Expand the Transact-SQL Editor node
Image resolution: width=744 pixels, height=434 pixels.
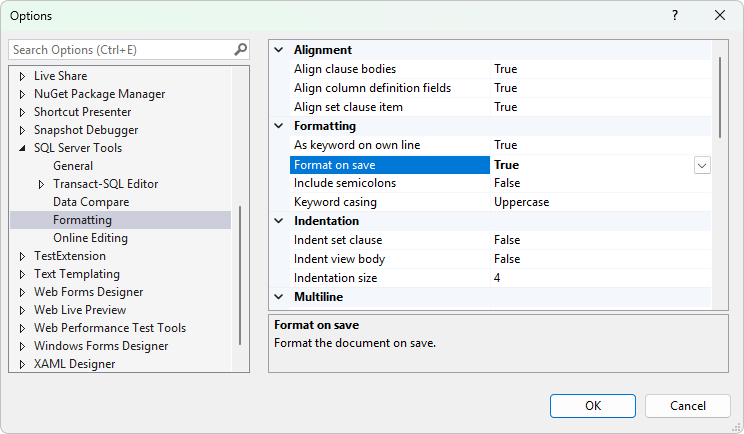pyautogui.click(x=41, y=184)
